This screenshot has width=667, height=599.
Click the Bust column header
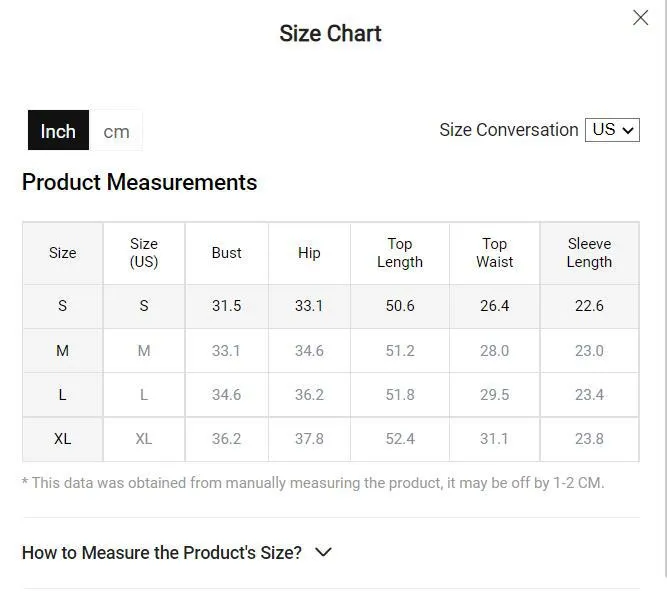tap(227, 253)
